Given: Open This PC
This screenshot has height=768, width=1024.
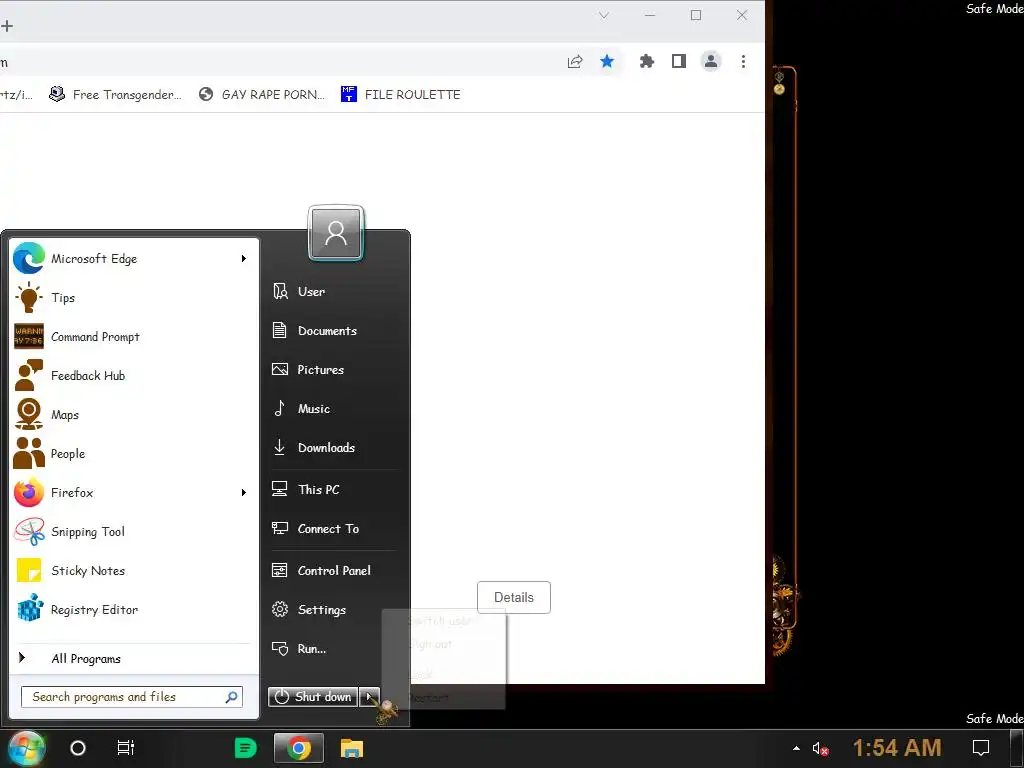Looking at the screenshot, I should 333,490.
